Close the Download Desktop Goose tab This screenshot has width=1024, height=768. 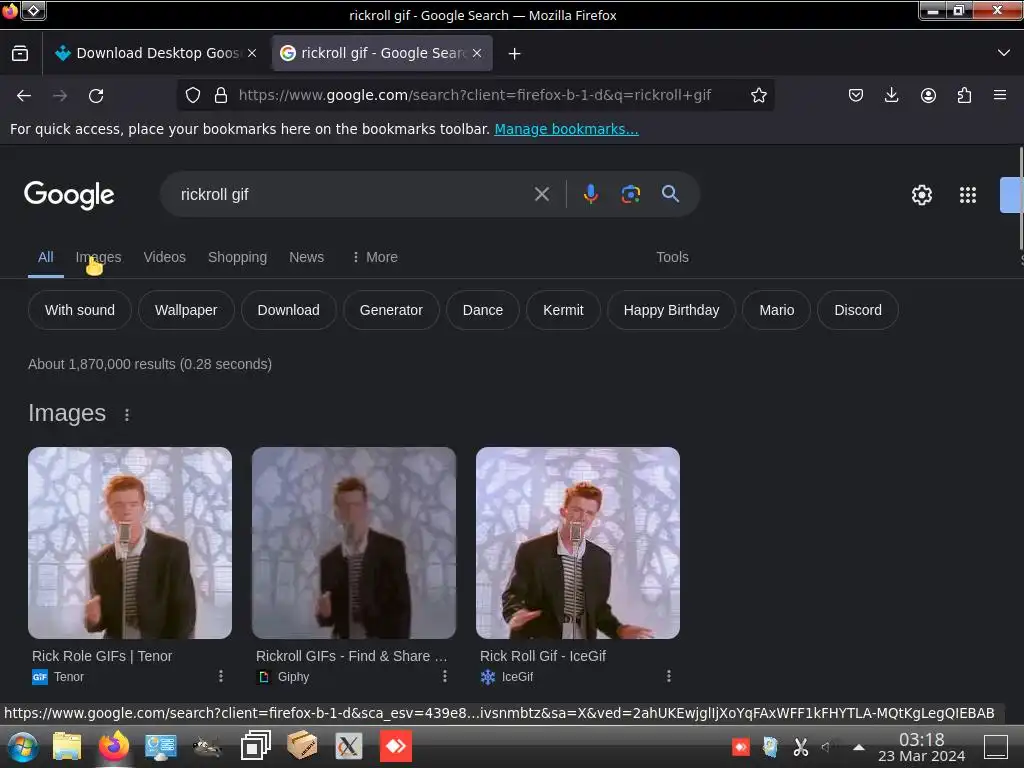[252, 54]
